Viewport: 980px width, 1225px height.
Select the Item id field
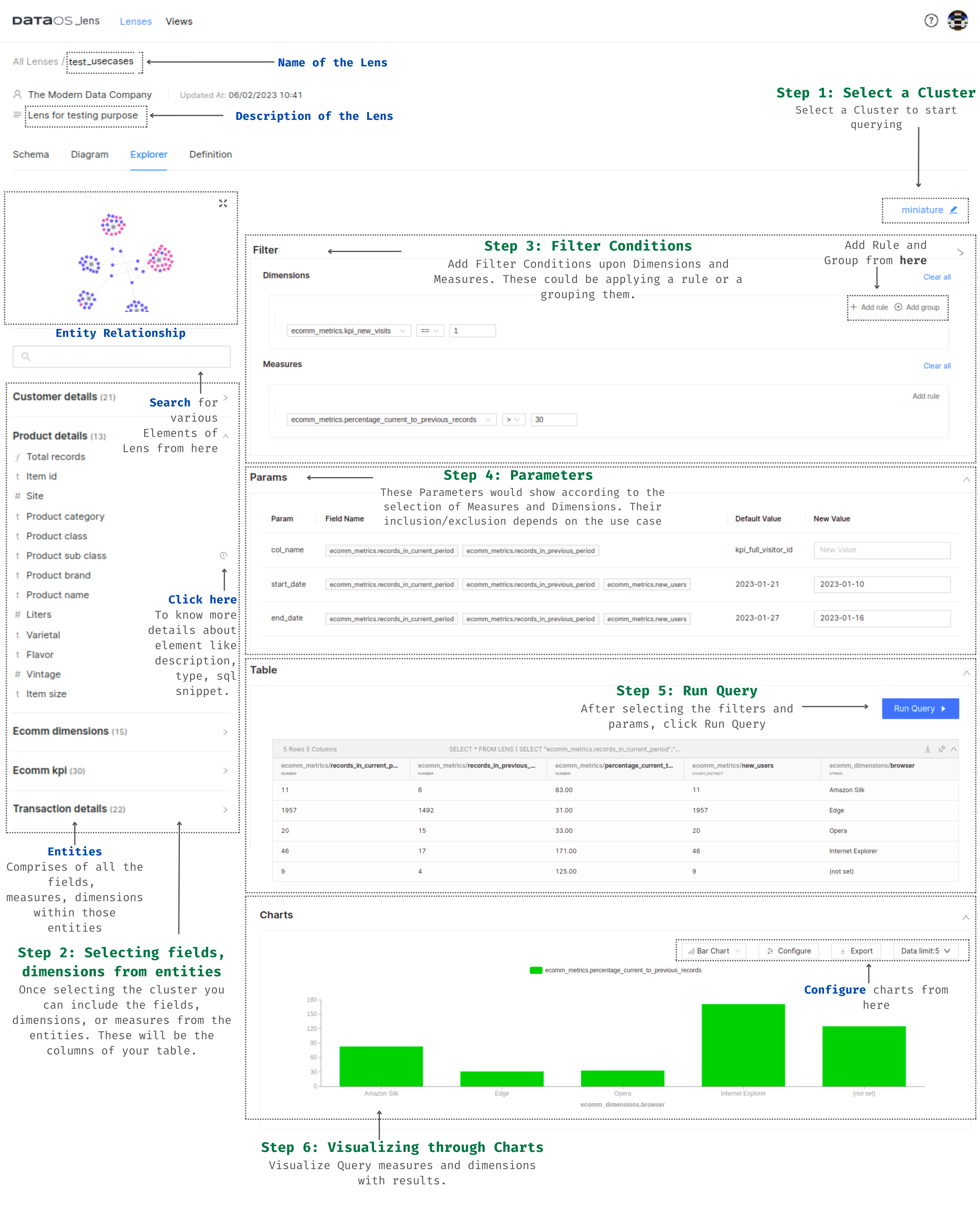pos(41,476)
